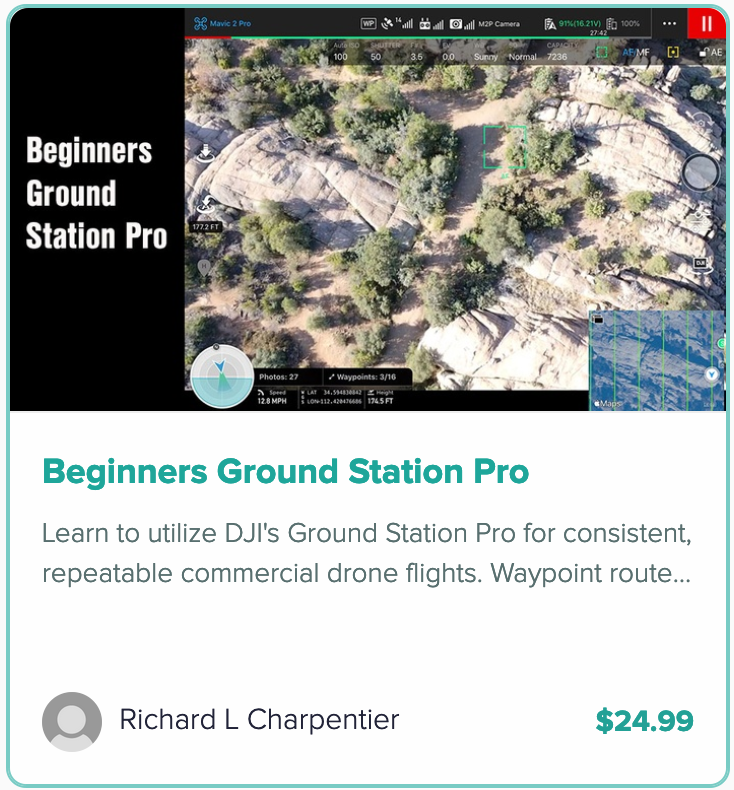Image resolution: width=734 pixels, height=790 pixels.
Task: Click the DJI device rotate icon
Action: click(x=701, y=265)
